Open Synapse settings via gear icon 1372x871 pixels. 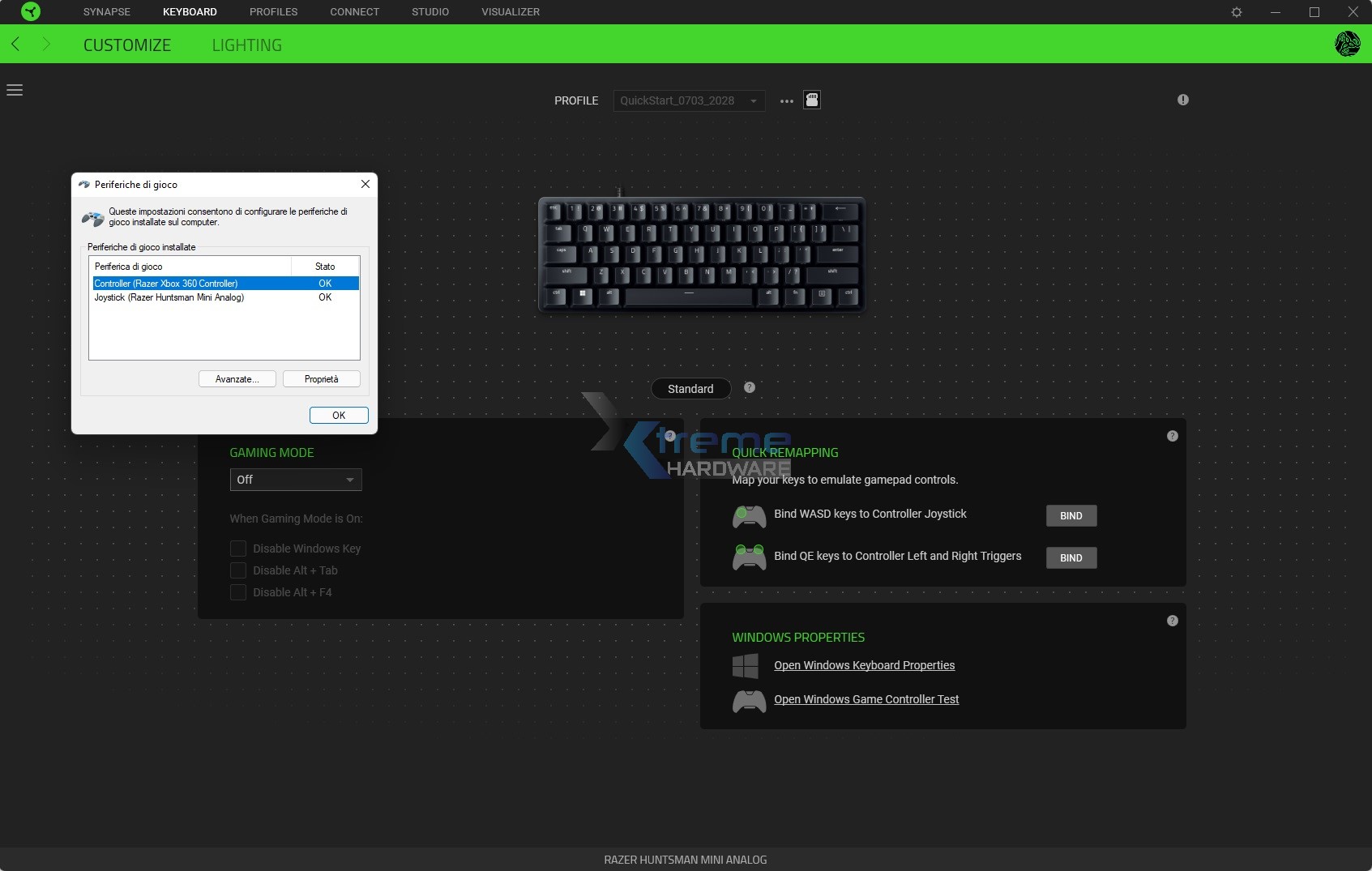pos(1237,11)
